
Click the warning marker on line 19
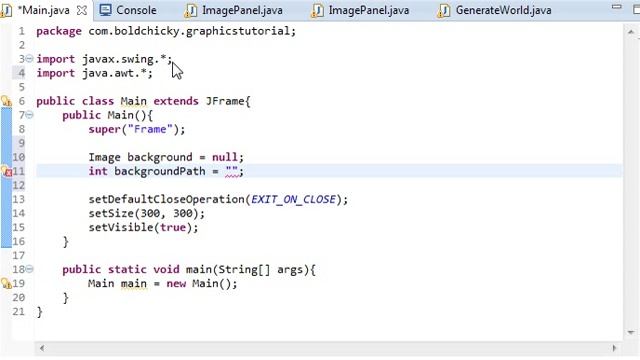tap(6, 283)
